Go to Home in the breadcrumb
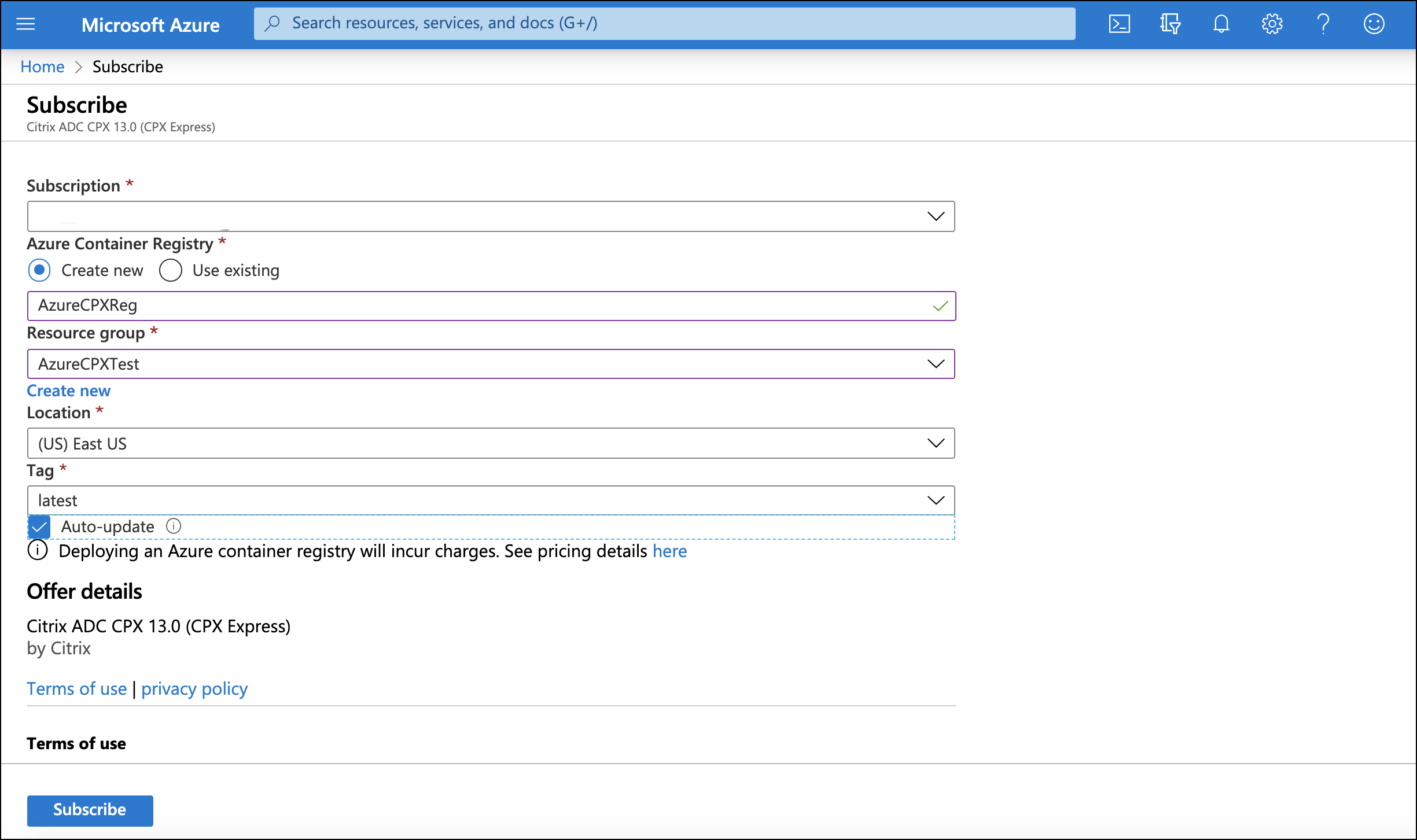 tap(42, 67)
